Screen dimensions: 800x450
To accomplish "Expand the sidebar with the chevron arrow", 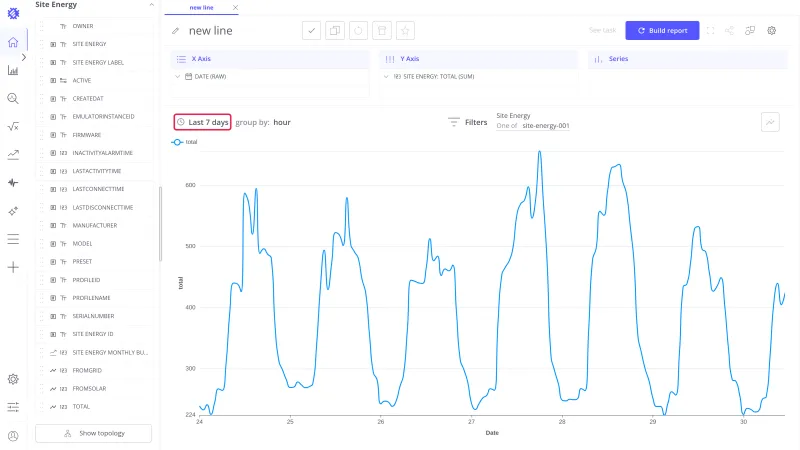I will [23, 57].
